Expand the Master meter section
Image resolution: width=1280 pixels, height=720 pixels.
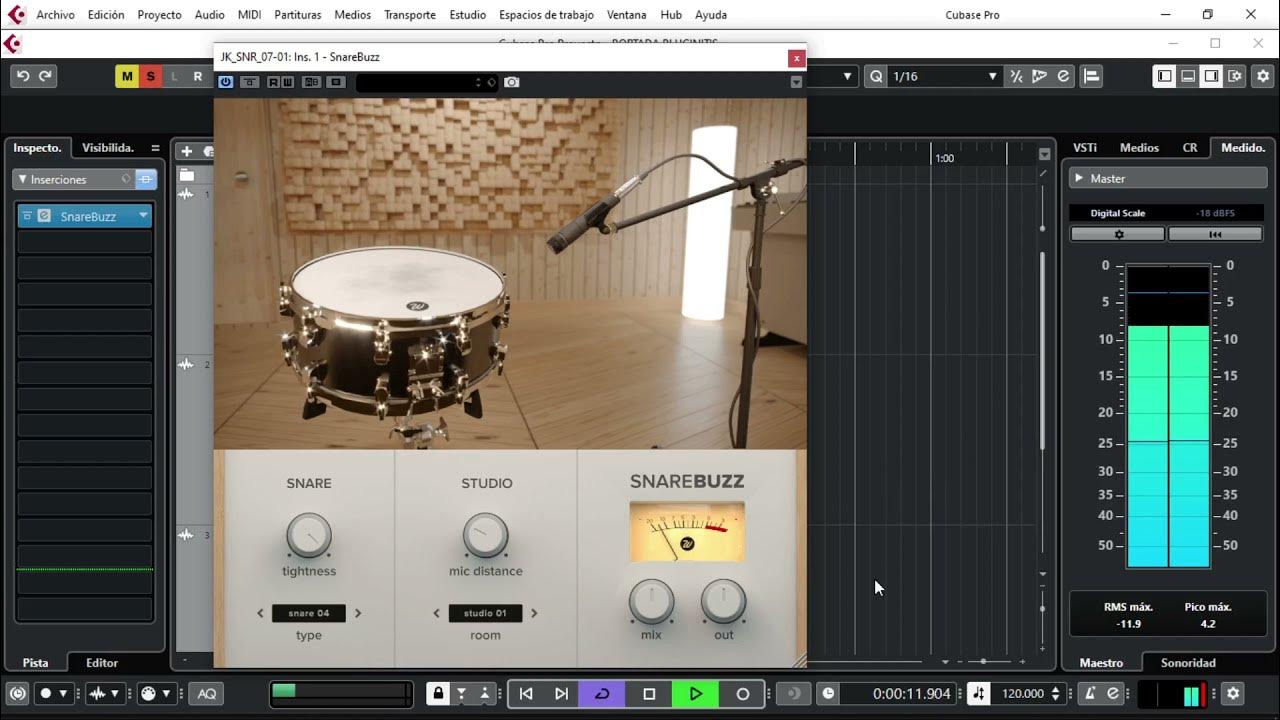coord(1079,178)
